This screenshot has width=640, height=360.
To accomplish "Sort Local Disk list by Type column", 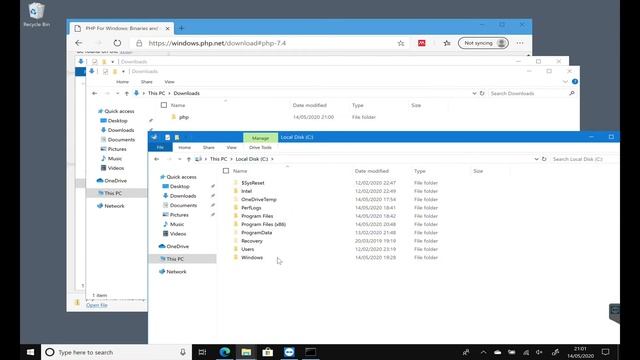I will pos(420,171).
